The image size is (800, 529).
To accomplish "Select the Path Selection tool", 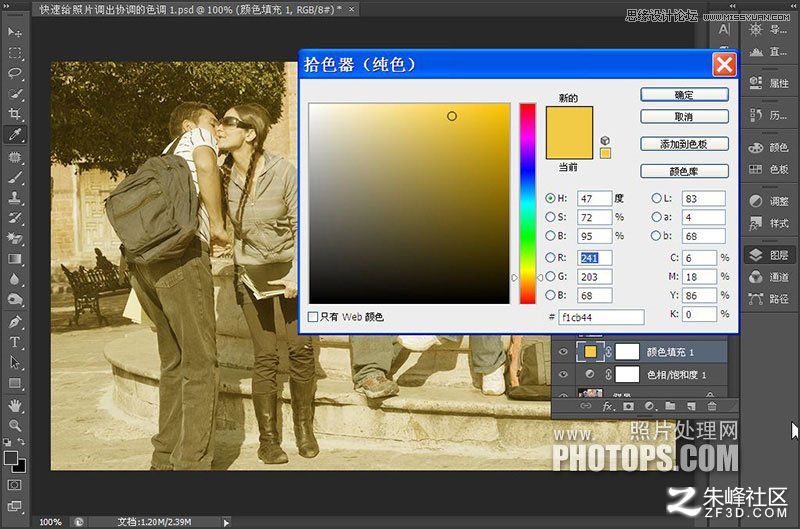I will pos(15,363).
